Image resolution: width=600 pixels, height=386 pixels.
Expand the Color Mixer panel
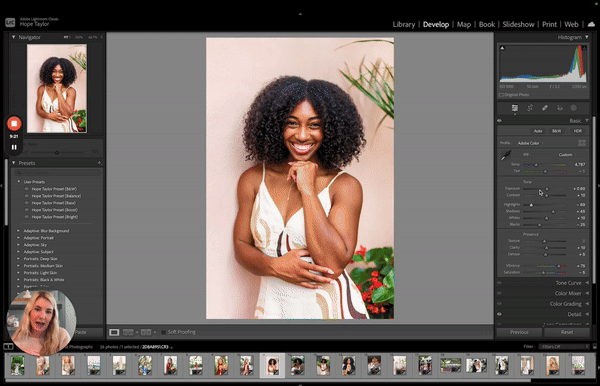point(587,293)
